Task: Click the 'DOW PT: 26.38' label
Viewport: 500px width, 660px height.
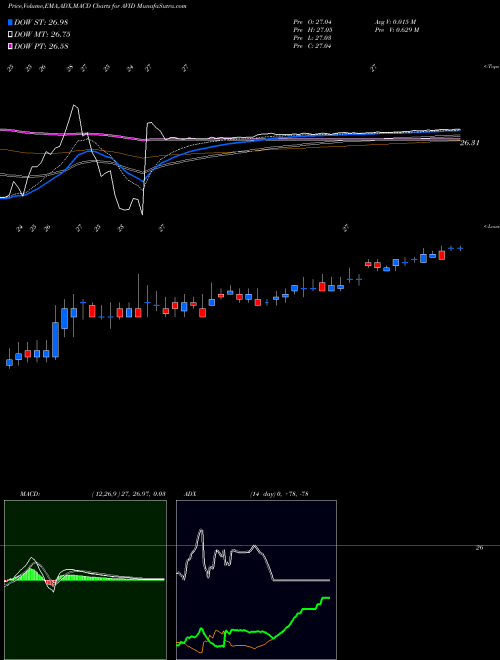Action: click(x=41, y=46)
